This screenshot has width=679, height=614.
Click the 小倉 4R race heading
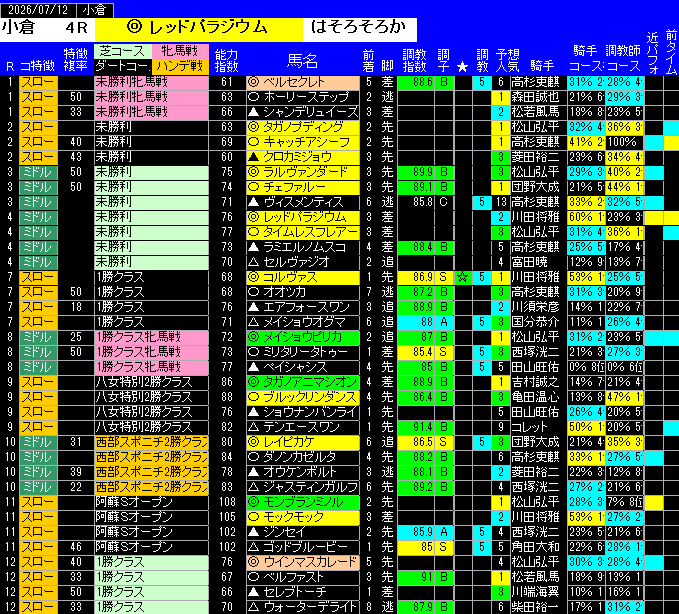(47, 28)
